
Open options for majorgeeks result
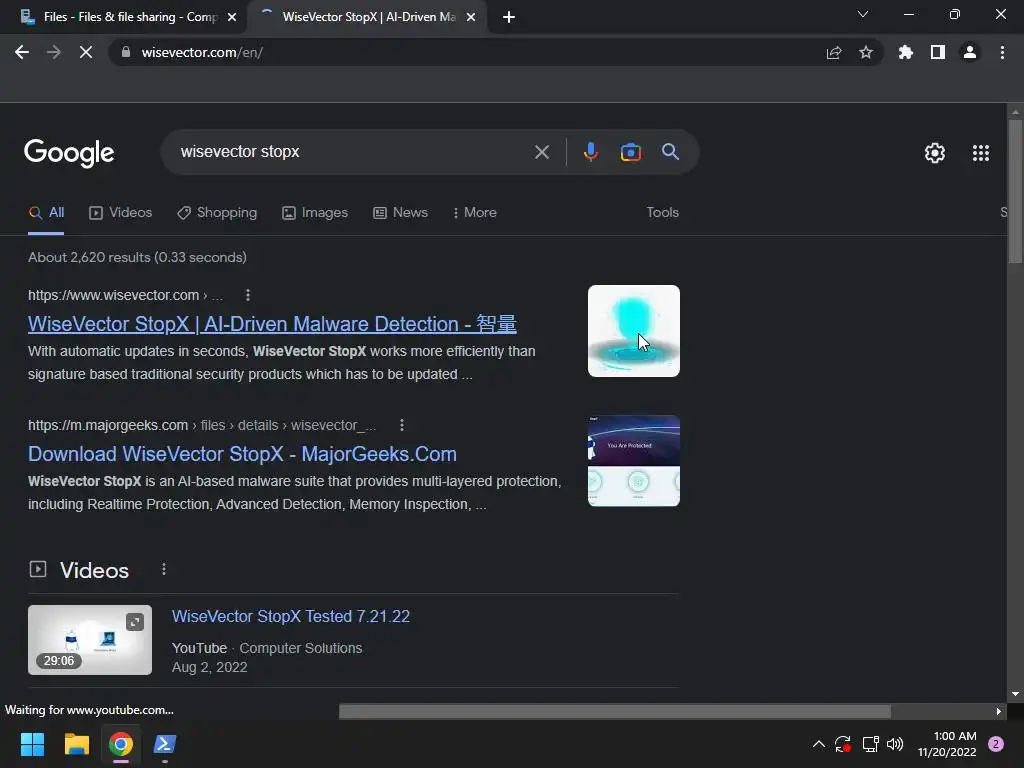(x=402, y=425)
